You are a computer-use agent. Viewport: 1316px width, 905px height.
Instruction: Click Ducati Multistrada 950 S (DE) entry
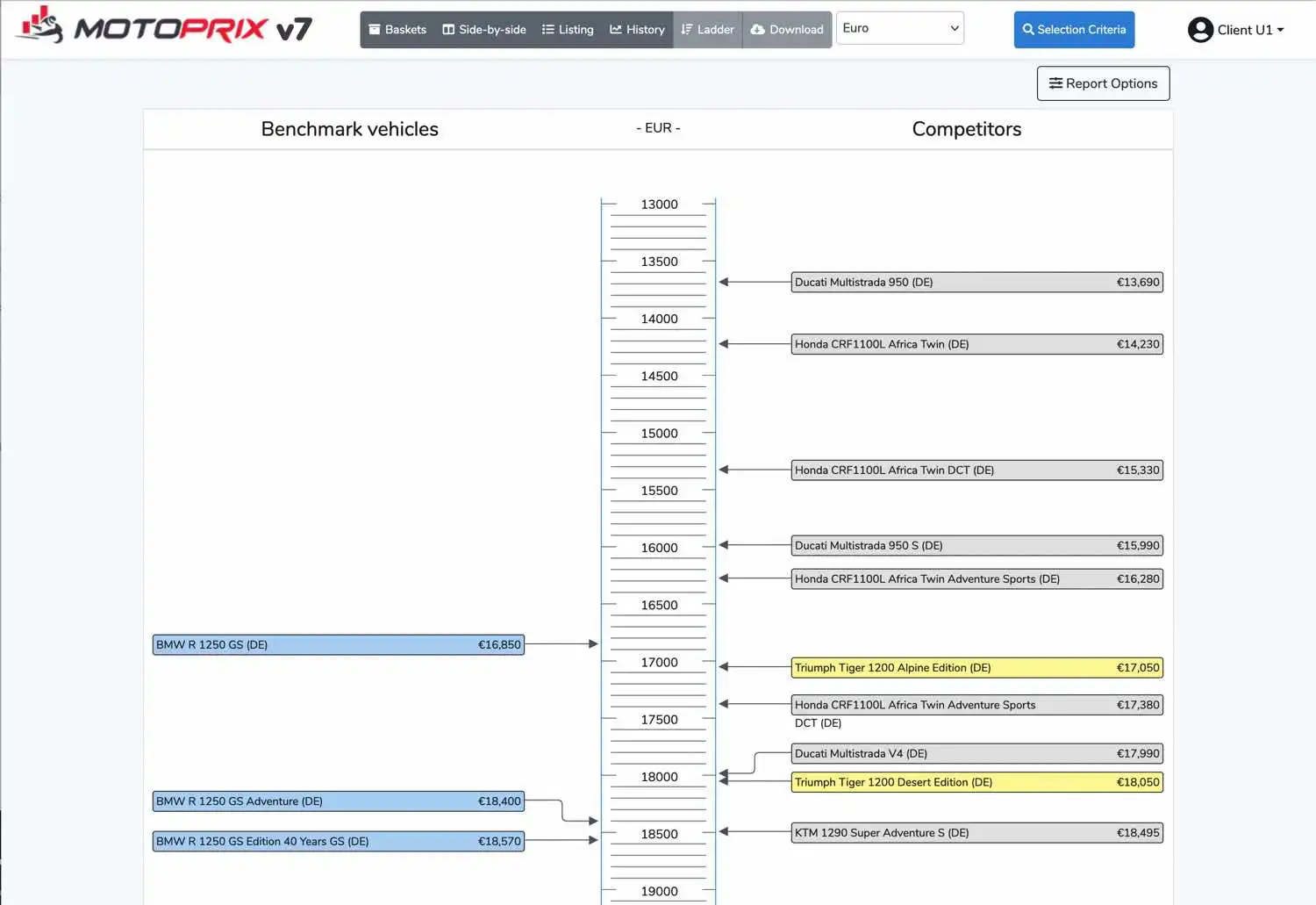[977, 546]
